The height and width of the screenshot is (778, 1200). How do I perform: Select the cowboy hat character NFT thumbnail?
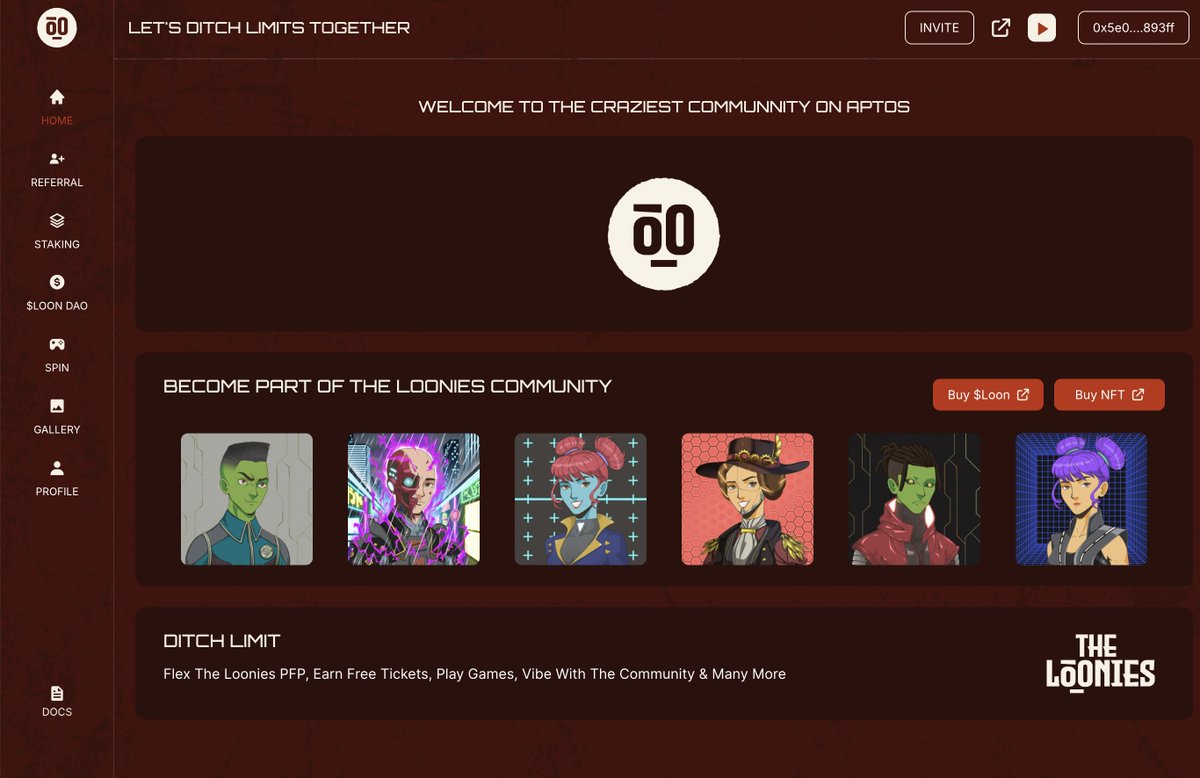(x=747, y=499)
